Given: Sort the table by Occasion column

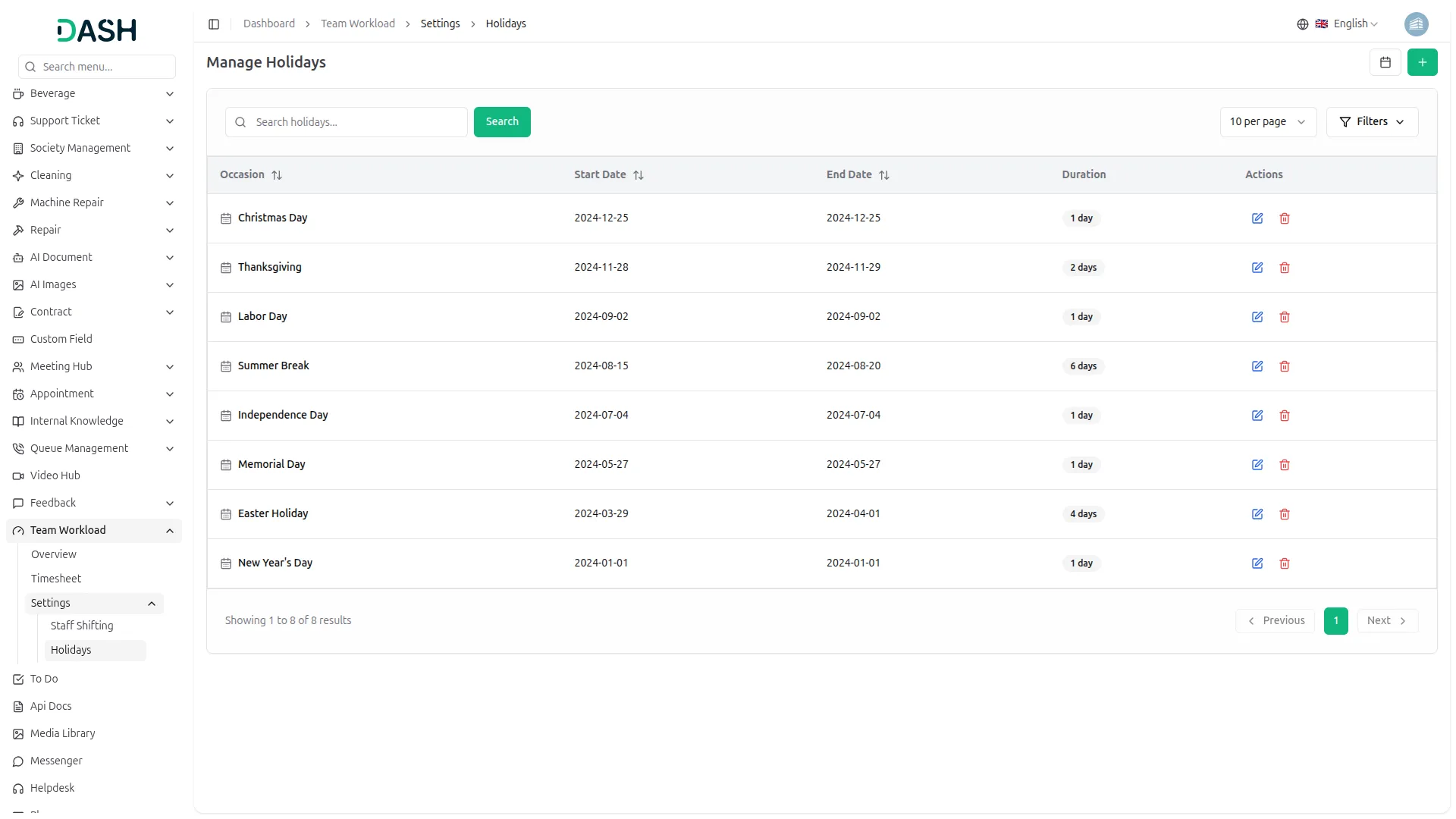Looking at the screenshot, I should tap(277, 175).
